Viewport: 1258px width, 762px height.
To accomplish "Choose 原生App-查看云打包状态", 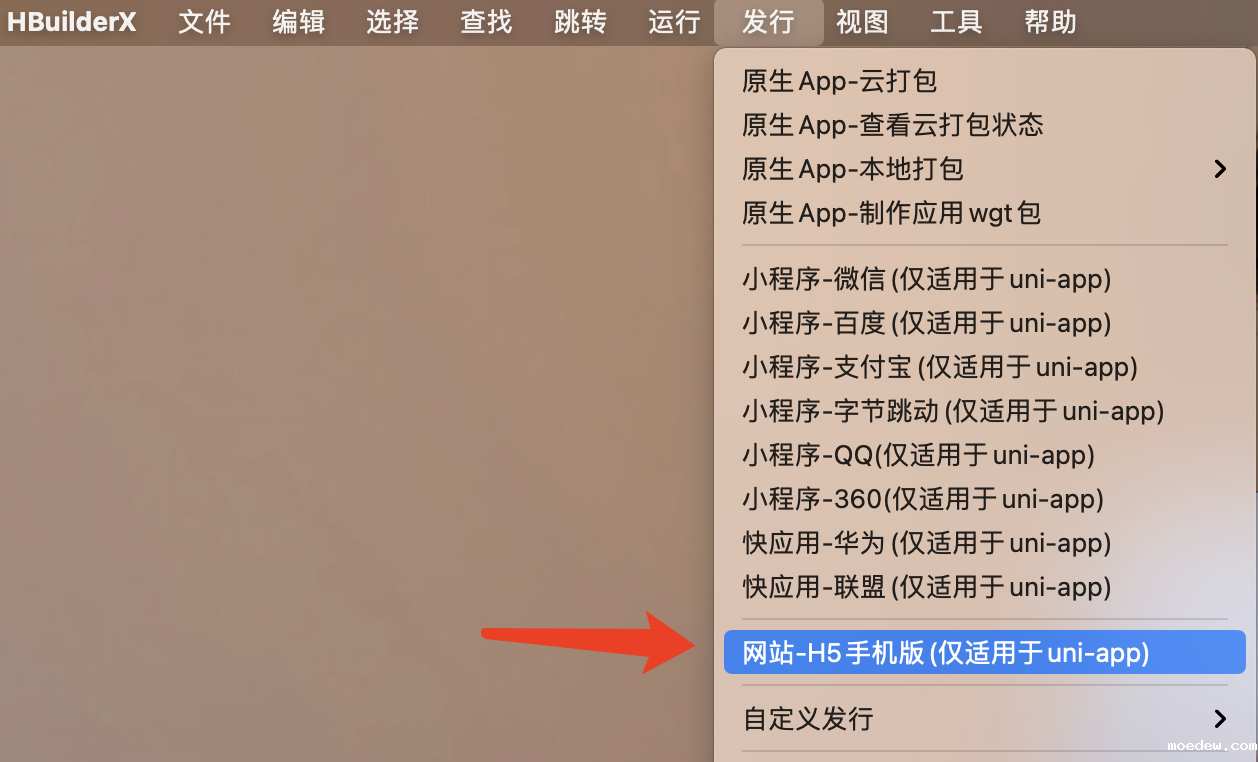I will coord(985,125).
